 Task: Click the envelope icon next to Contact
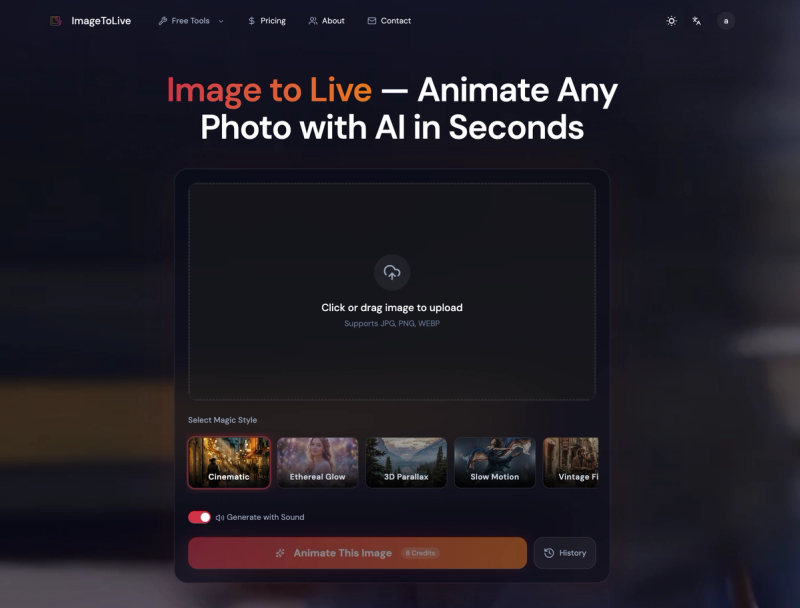370,20
